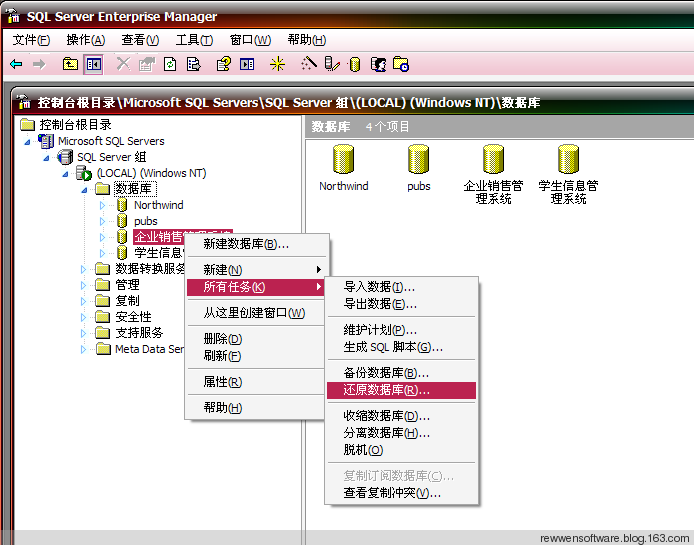Click the New Login toolbar icon
Screen dimensions: 694x545
click(378, 65)
